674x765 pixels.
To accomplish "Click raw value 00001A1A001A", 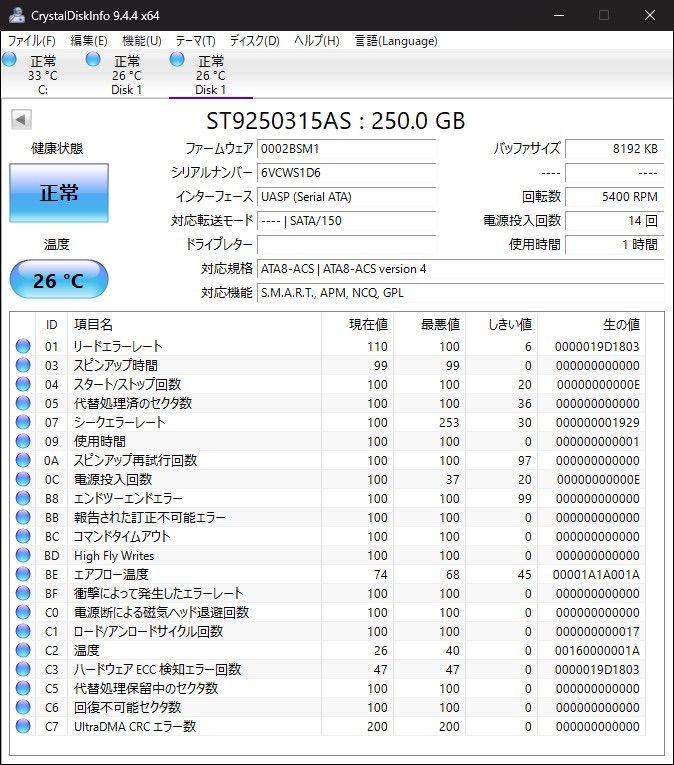I will (x=596, y=575).
